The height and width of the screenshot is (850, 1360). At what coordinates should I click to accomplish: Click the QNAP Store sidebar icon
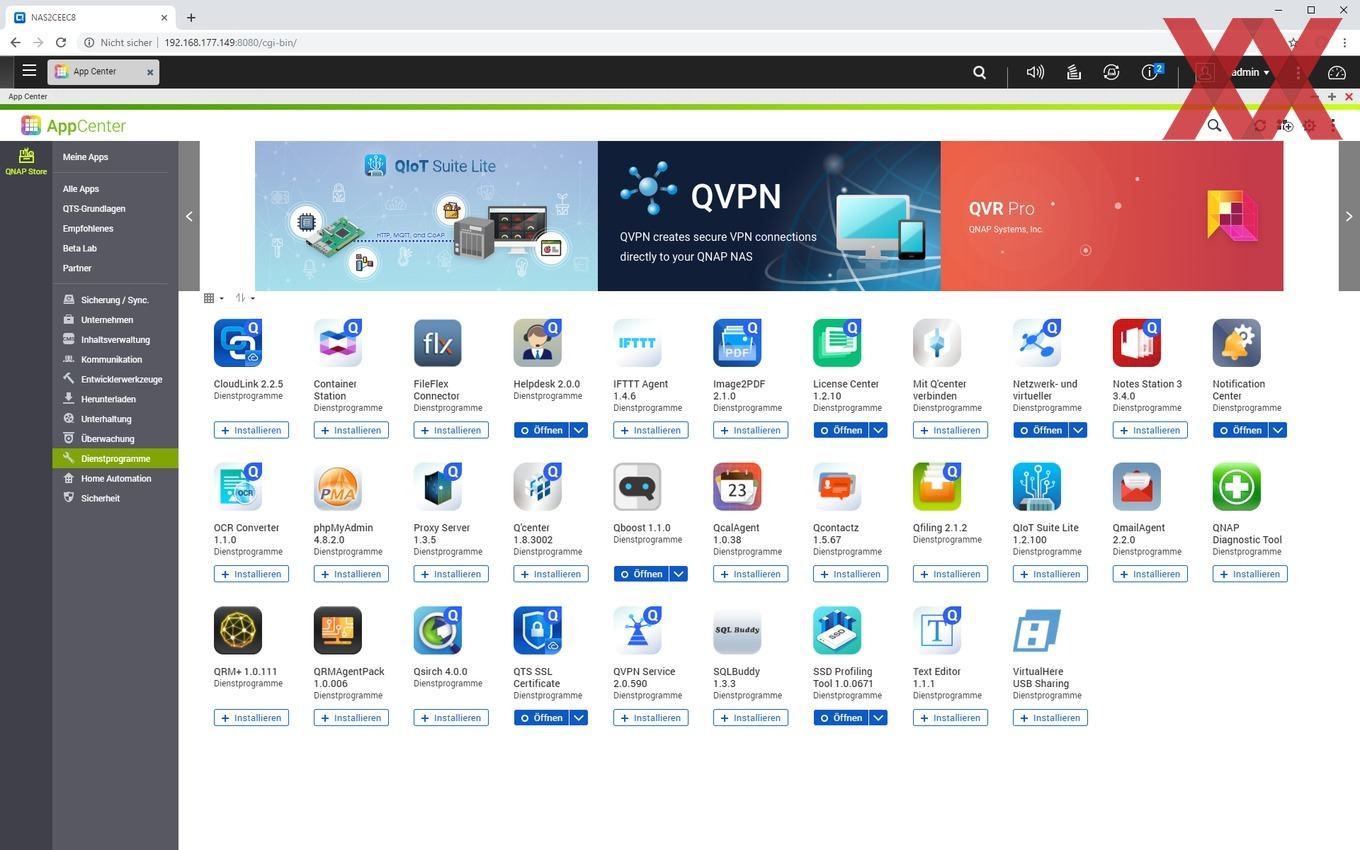[x=26, y=161]
